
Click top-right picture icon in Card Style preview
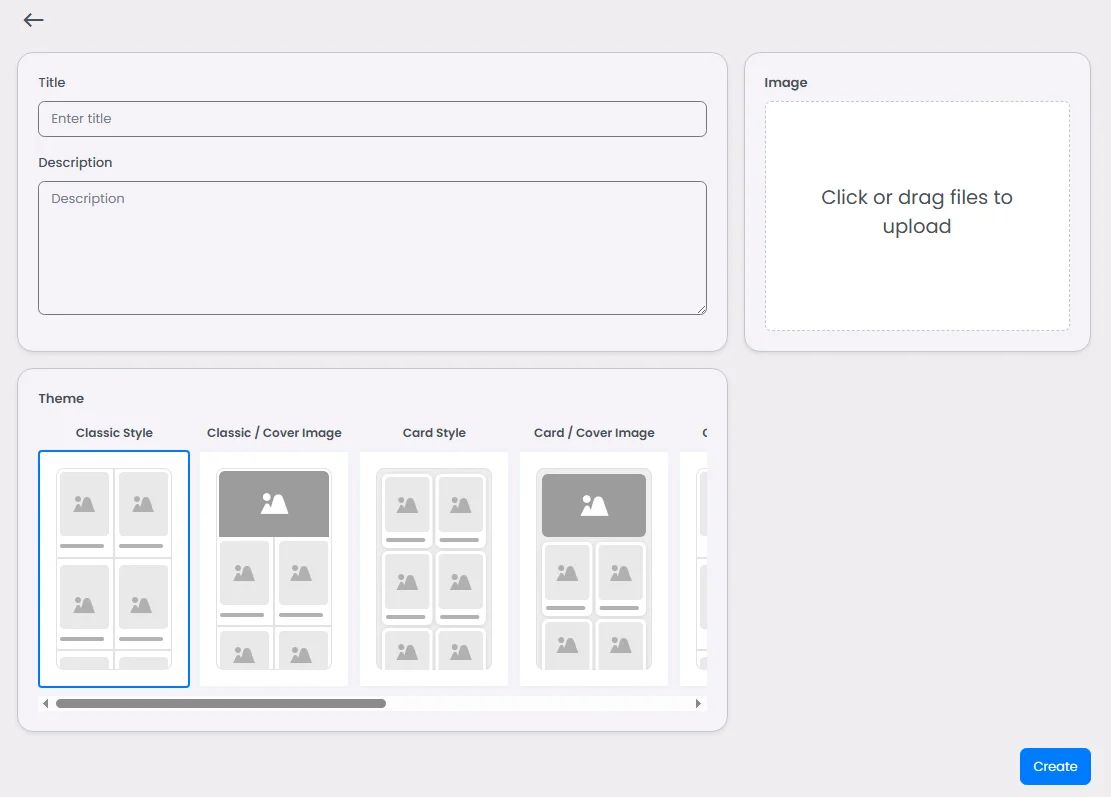pyautogui.click(x=461, y=504)
